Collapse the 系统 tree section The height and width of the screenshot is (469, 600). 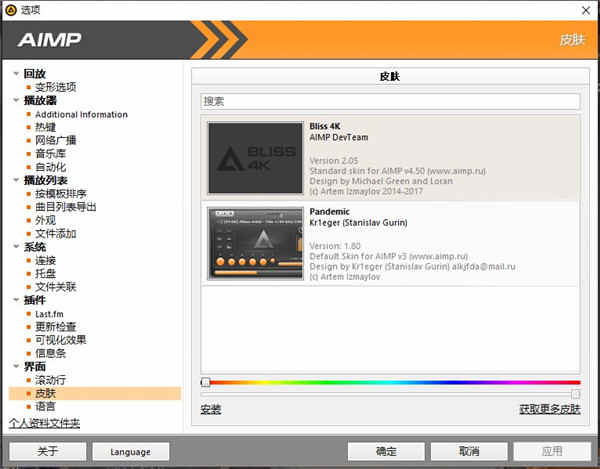[16, 247]
